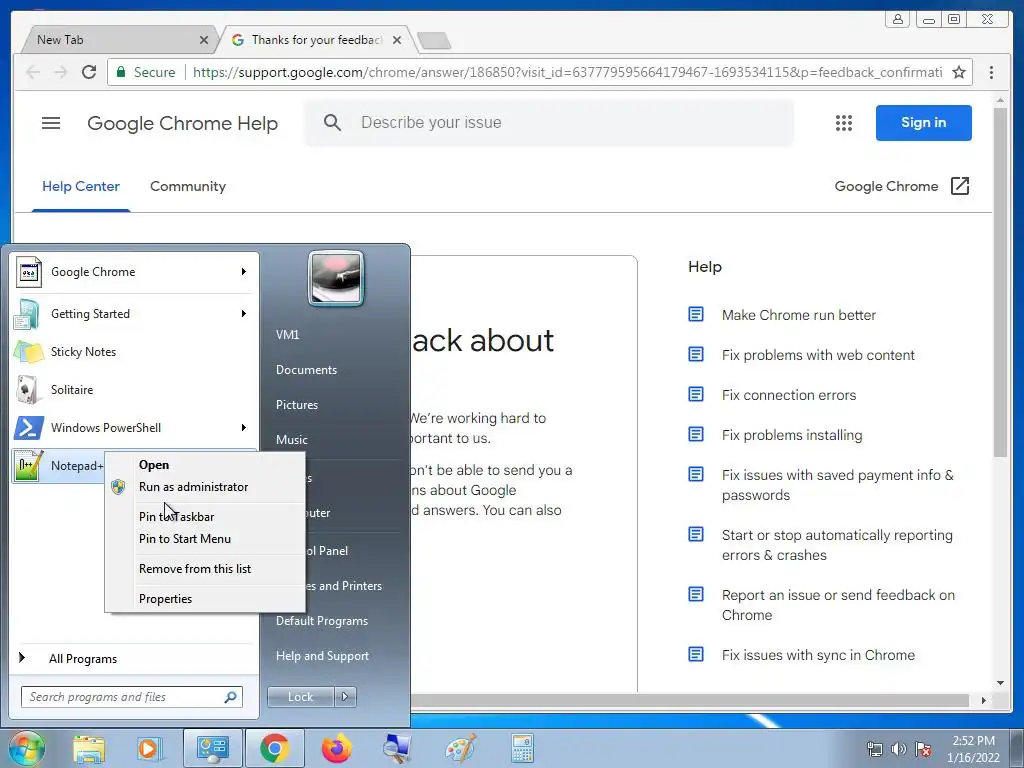Open Chrome three-dot menu
This screenshot has height=768, width=1024.
point(991,72)
